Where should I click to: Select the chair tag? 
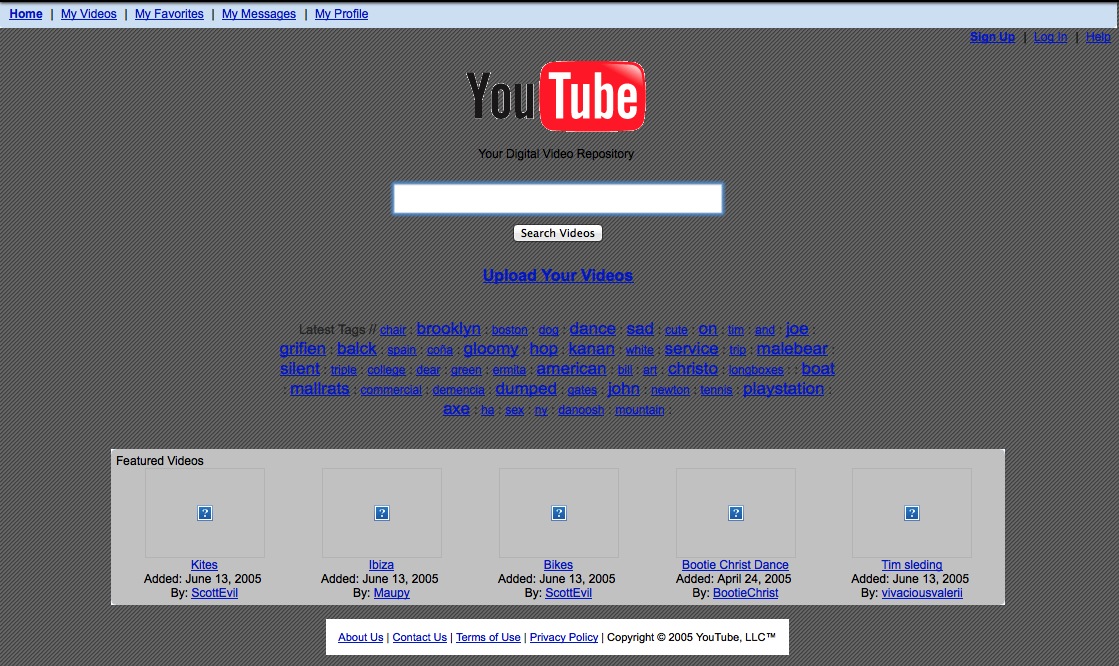393,330
